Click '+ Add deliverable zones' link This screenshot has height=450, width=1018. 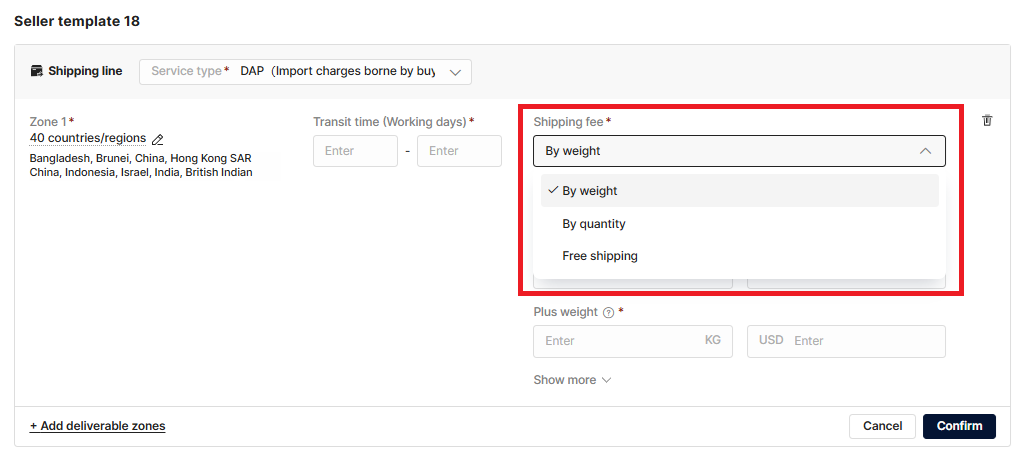coord(97,426)
